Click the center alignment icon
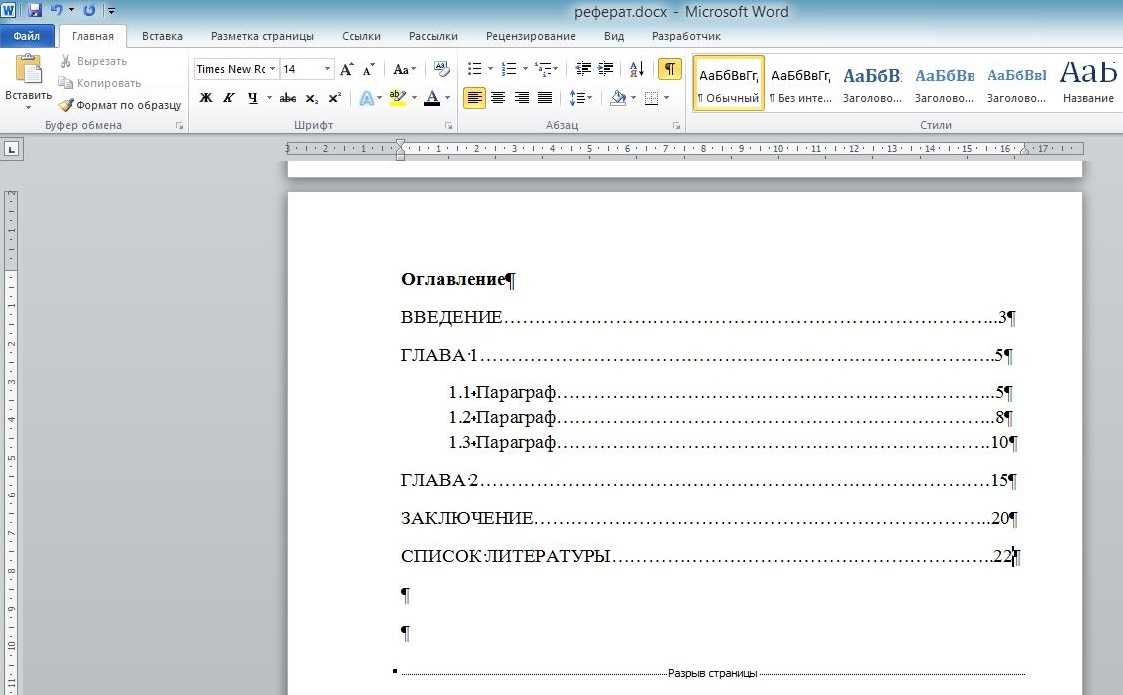The image size is (1123, 695). 497,98
